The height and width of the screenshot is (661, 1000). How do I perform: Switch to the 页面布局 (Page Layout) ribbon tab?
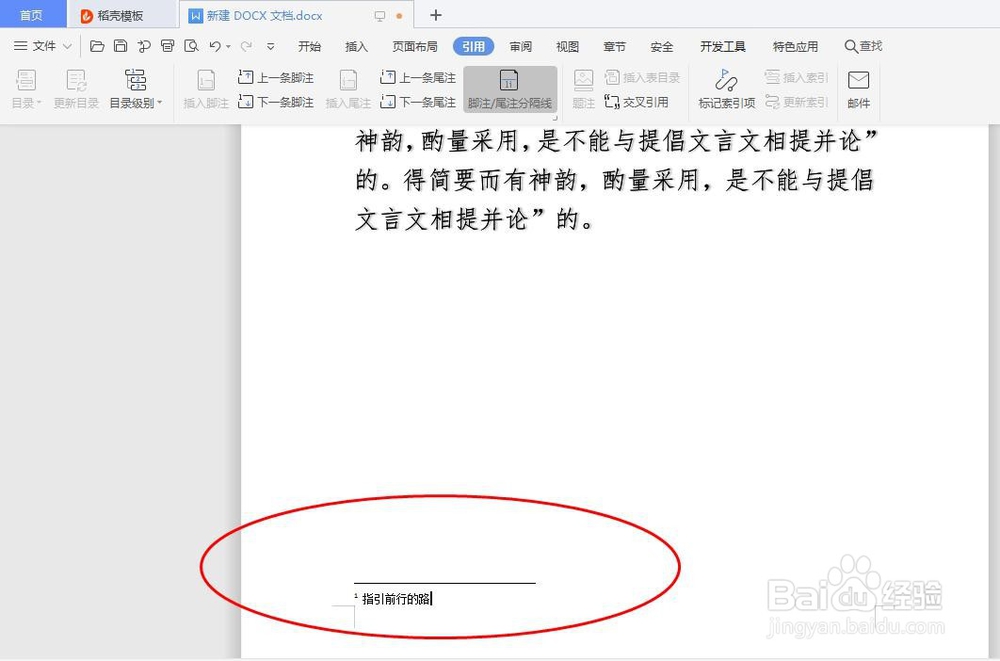tap(414, 45)
